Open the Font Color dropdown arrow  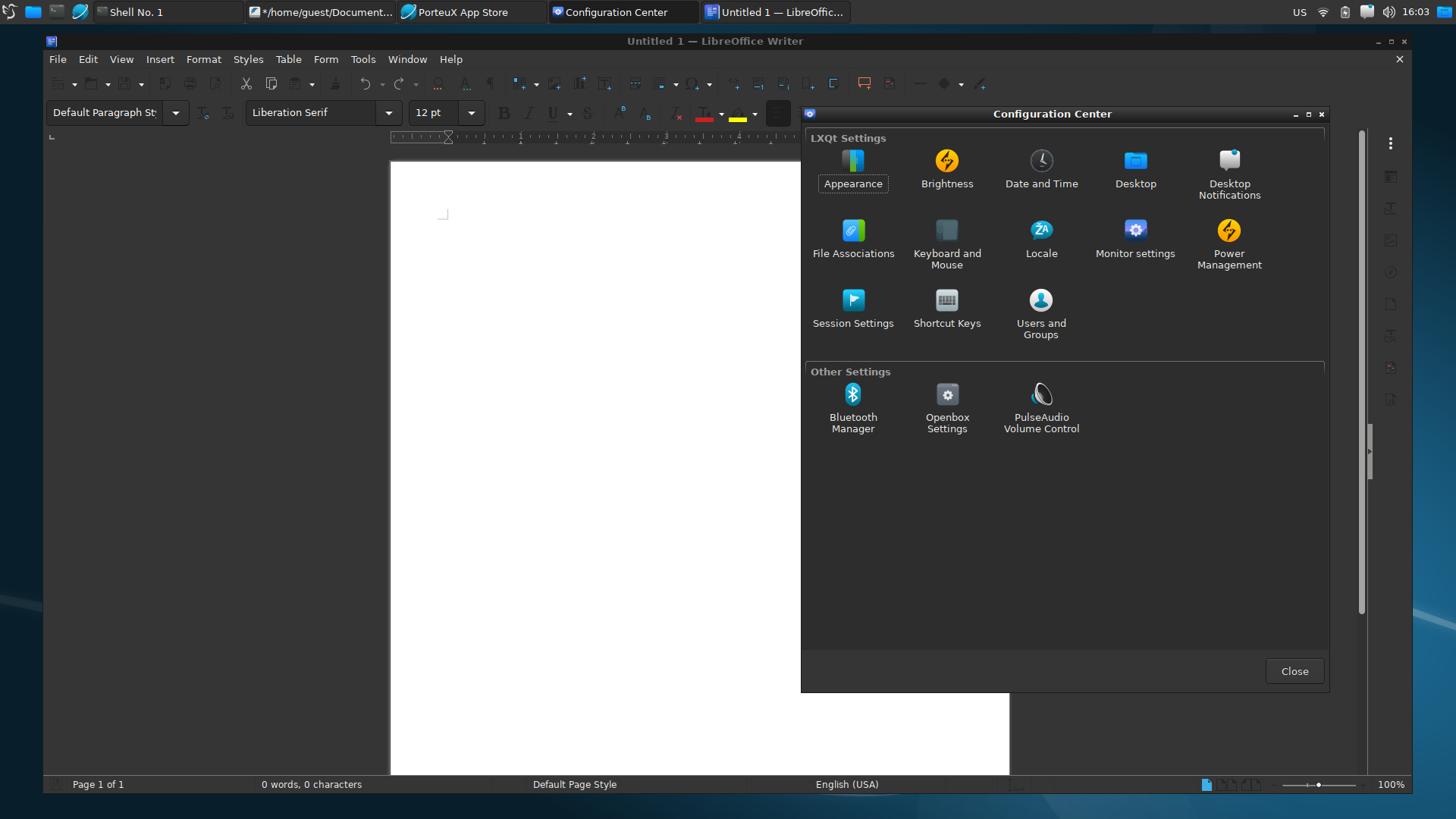point(721,115)
